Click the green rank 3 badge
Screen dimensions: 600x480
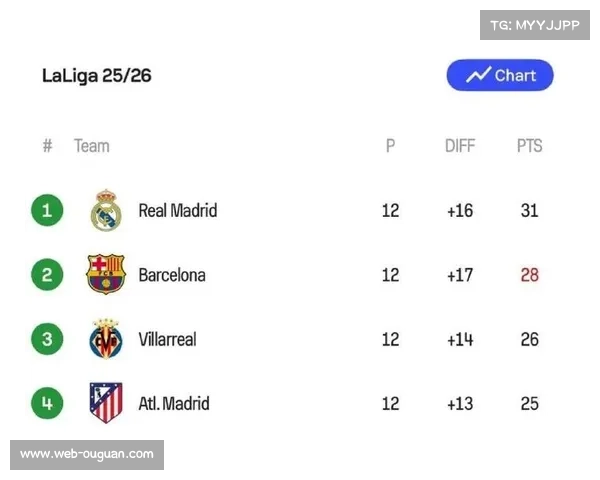pos(46,339)
